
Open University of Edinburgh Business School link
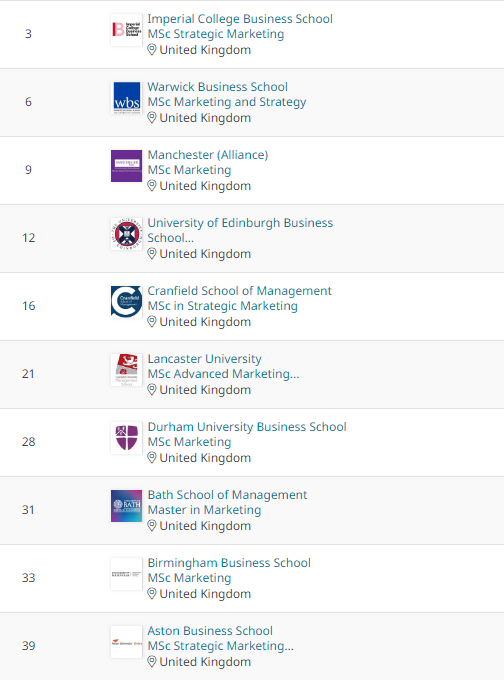click(x=240, y=230)
